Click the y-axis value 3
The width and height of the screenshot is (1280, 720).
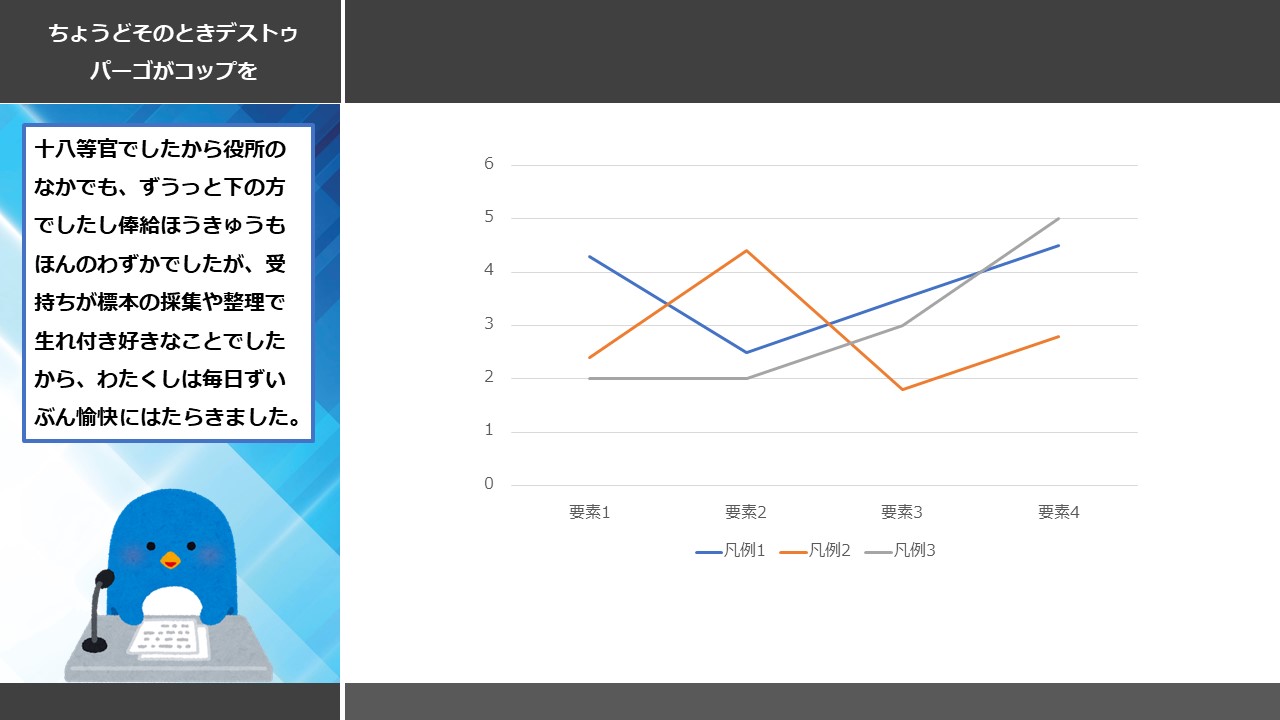click(x=489, y=324)
